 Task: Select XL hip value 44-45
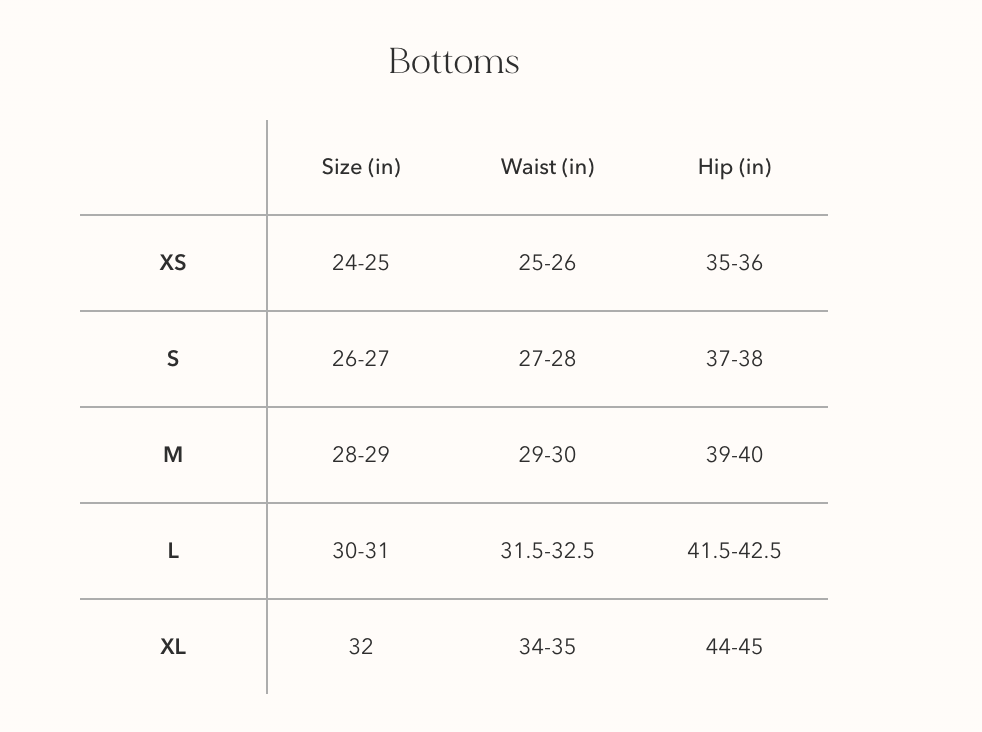point(734,647)
